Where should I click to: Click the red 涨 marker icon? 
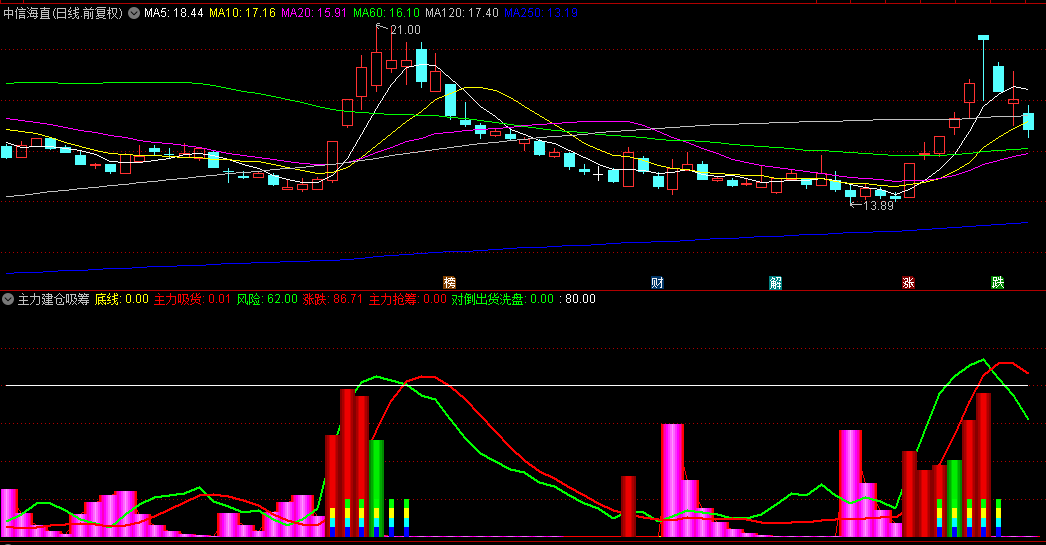coord(908,283)
